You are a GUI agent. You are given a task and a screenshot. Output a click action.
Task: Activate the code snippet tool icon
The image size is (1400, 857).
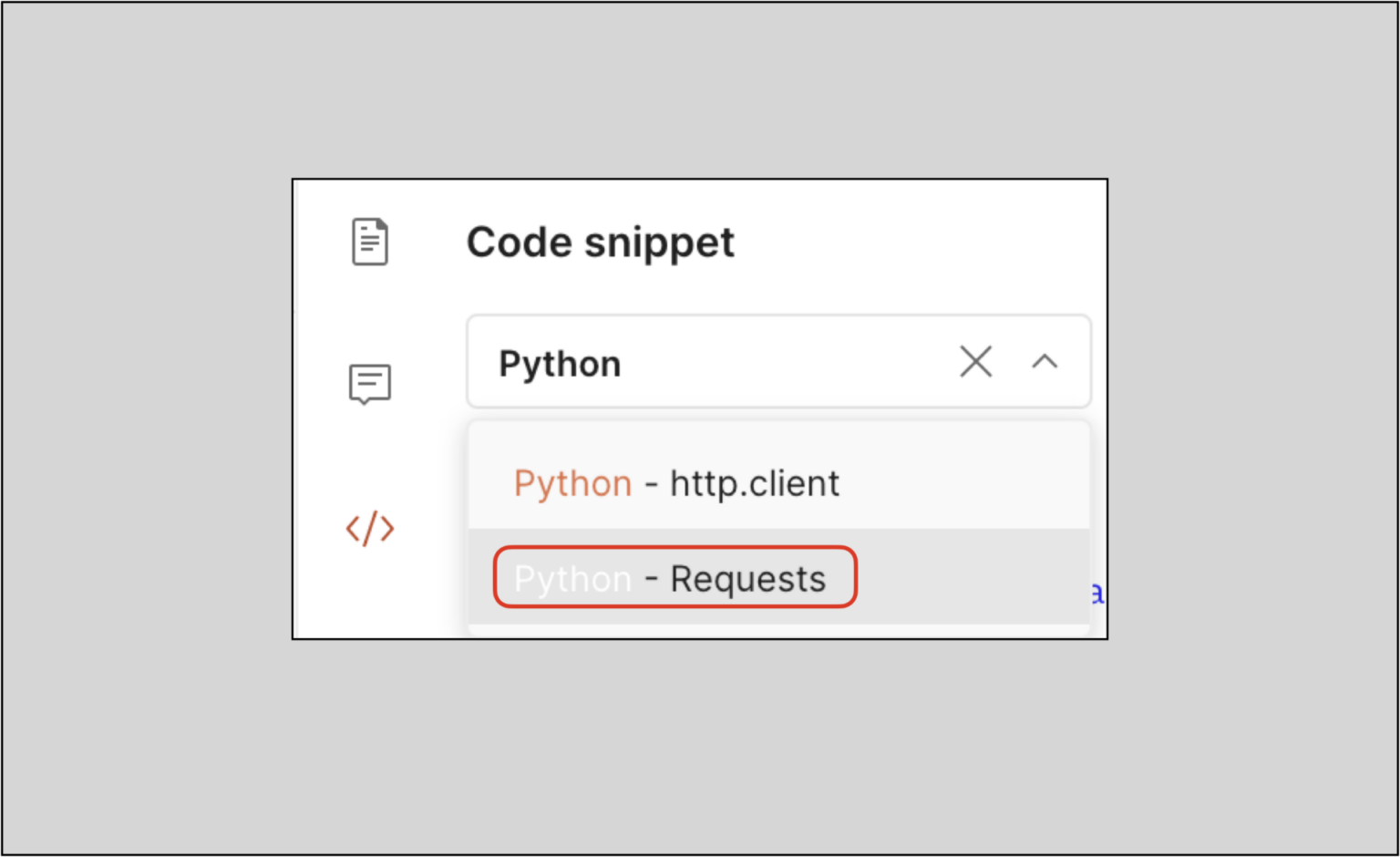pos(370,529)
